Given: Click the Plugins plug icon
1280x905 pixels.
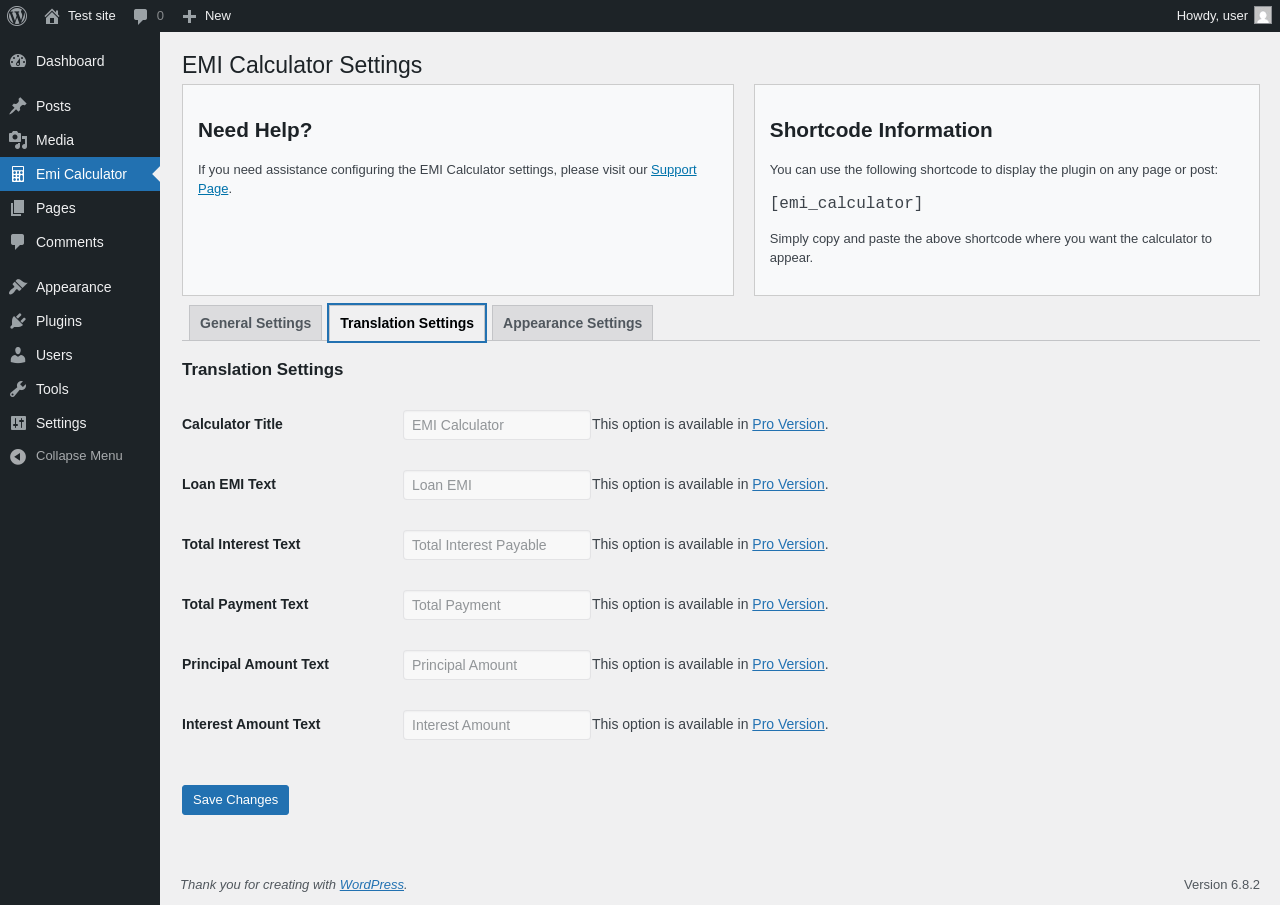Looking at the screenshot, I should [18, 321].
